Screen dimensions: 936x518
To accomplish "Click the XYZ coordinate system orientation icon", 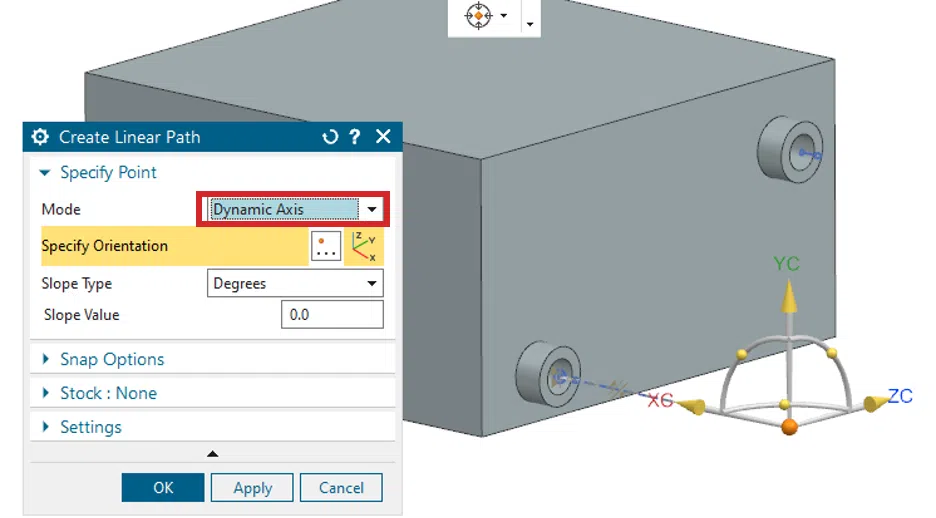I will [x=364, y=246].
